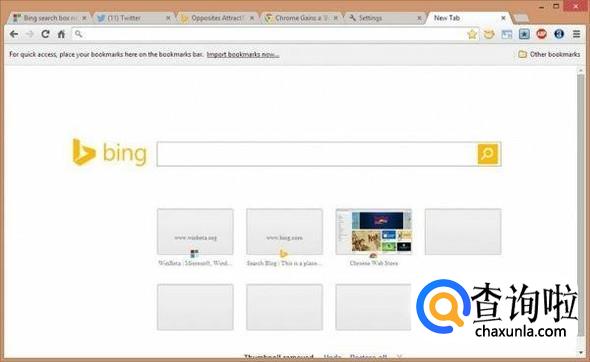Open the Other bookmarks folder
Screen dimensions: 590x362
click(549, 55)
